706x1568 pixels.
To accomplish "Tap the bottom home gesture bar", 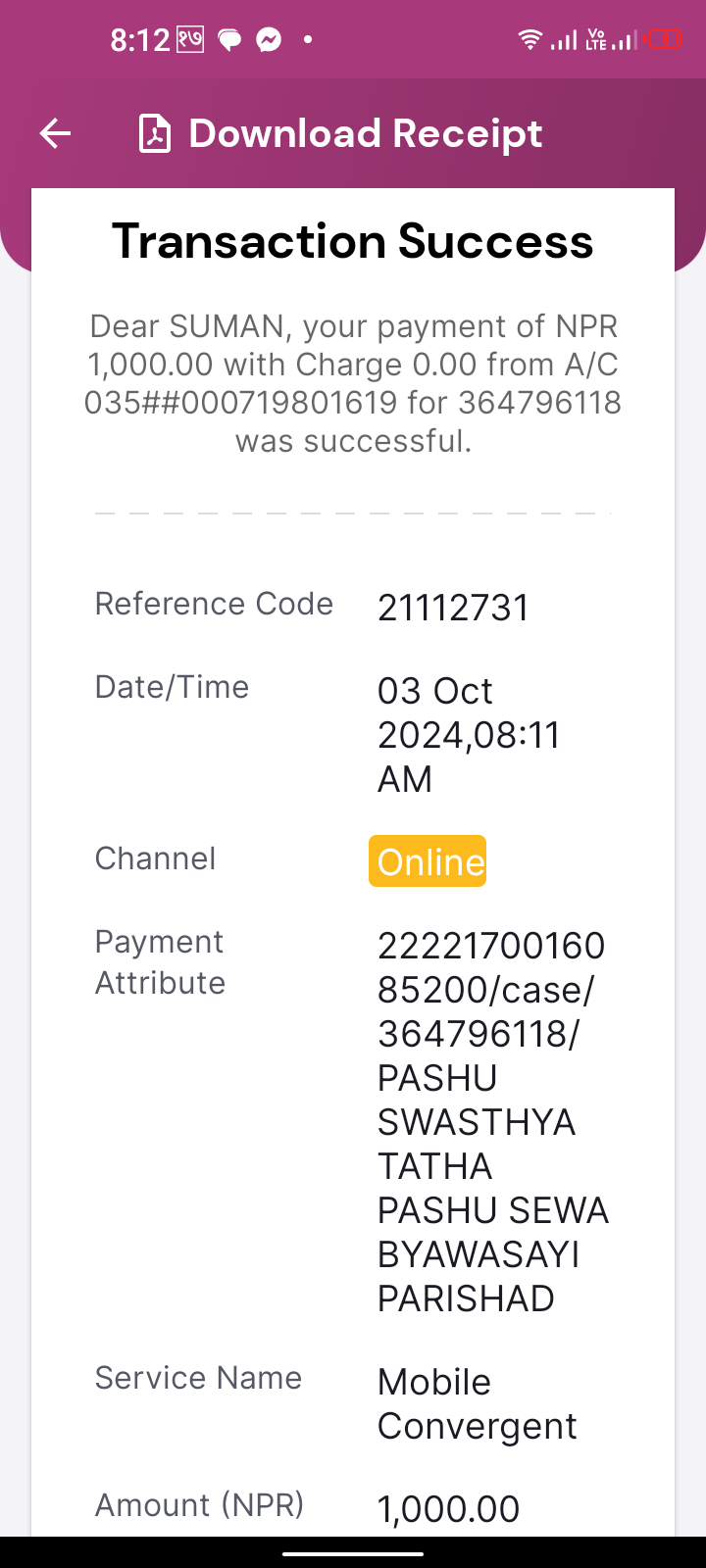I will 353,1553.
